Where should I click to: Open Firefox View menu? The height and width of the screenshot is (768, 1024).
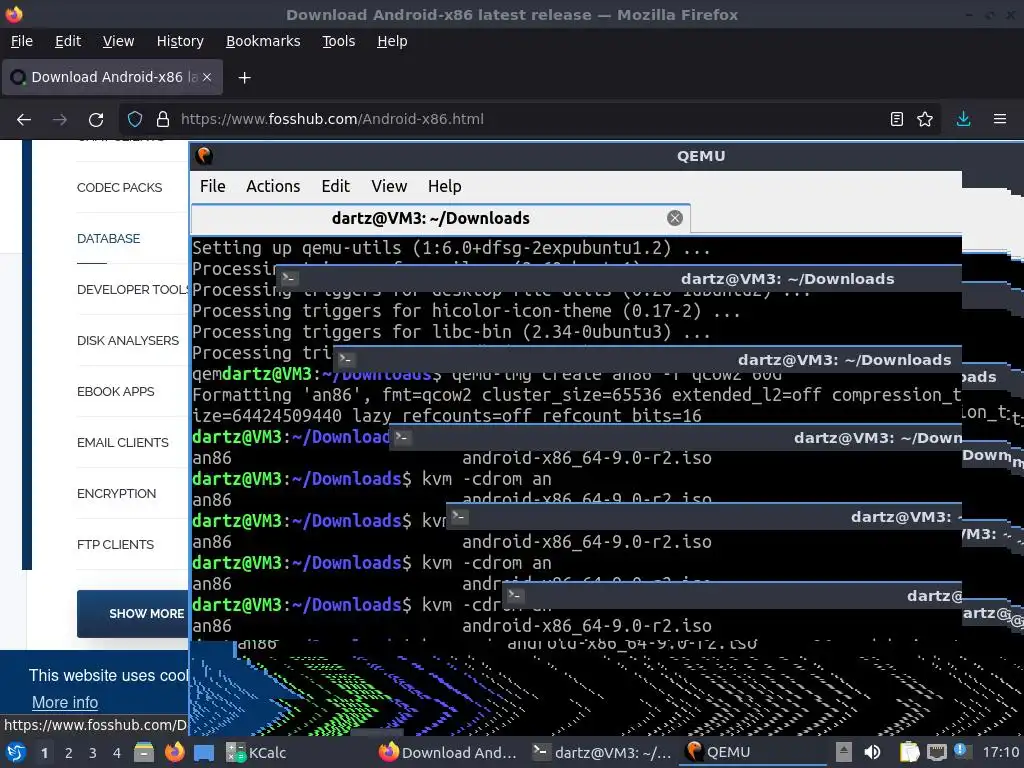[x=118, y=41]
